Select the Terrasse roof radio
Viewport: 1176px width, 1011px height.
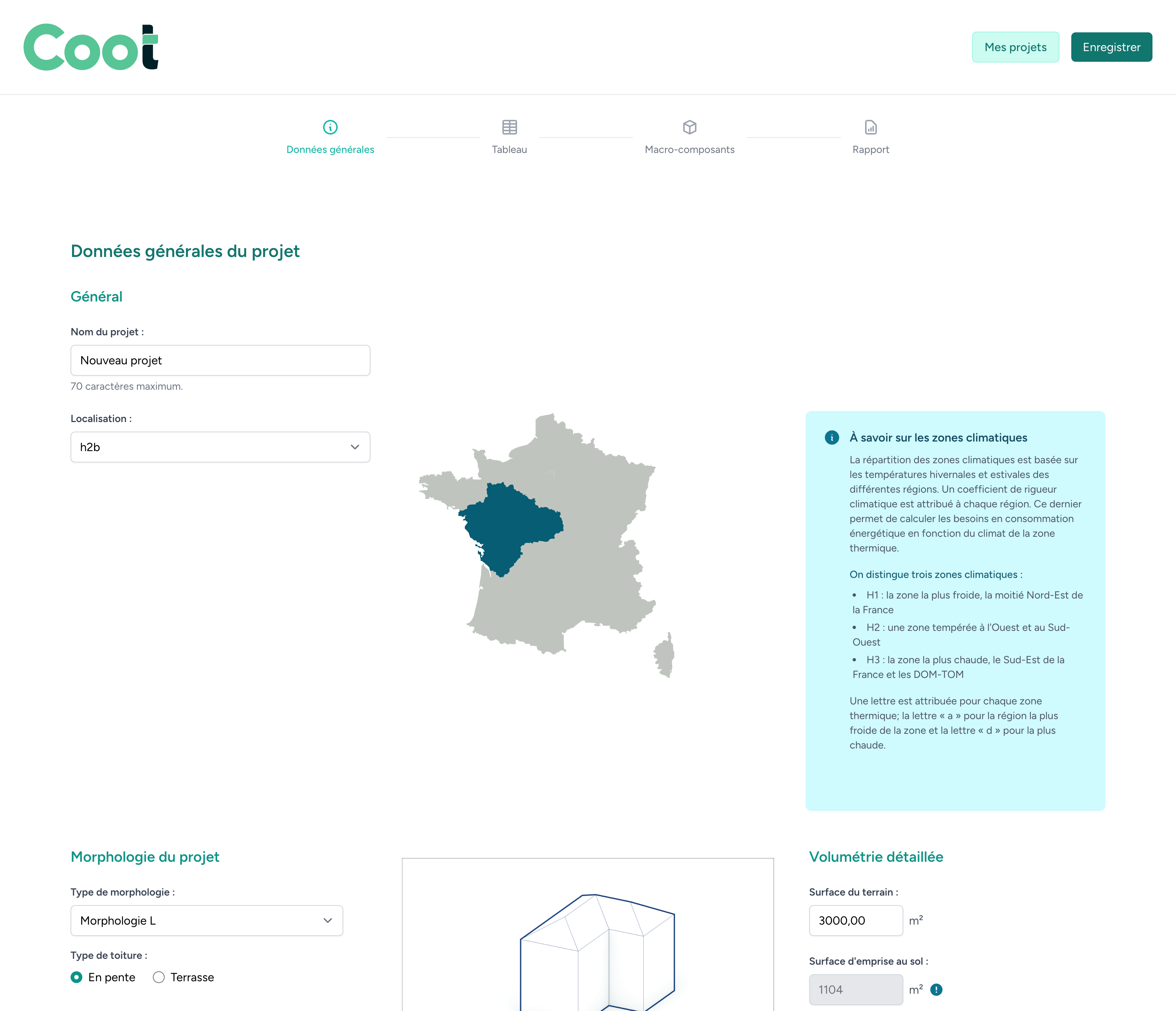coord(159,977)
